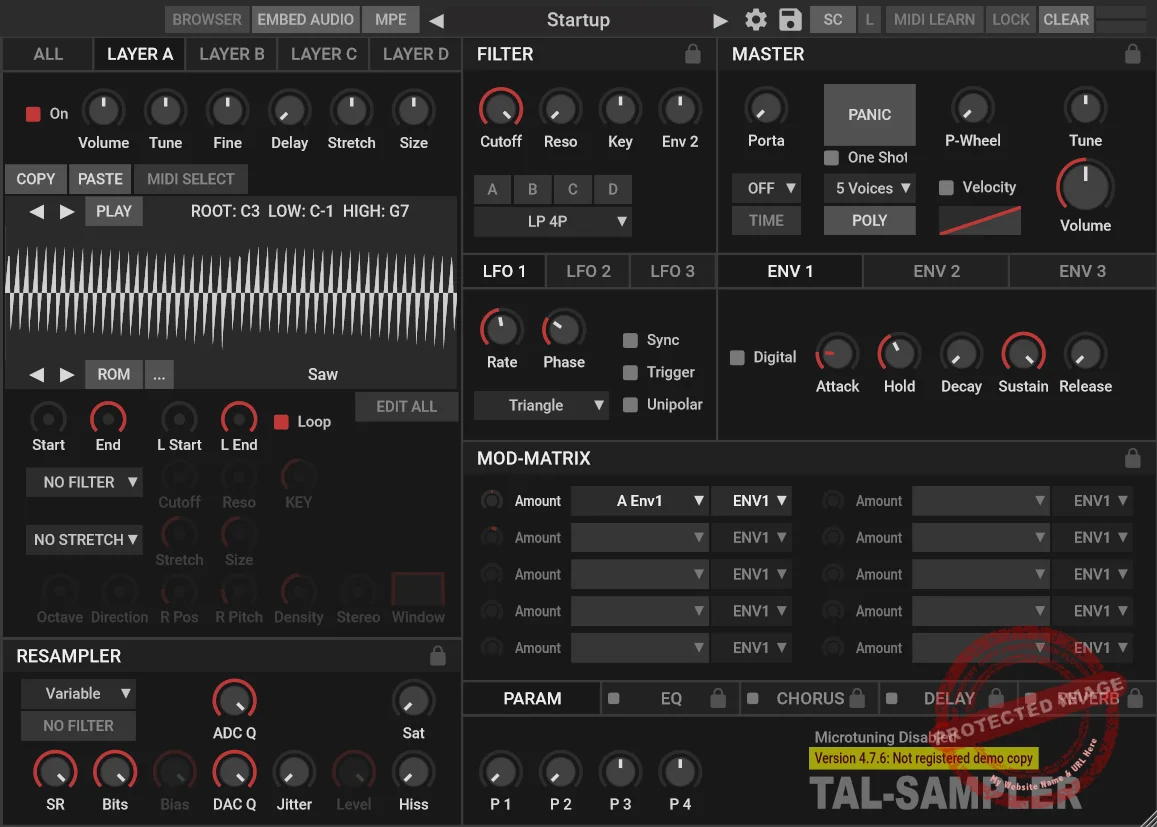
Task: Click the Microtuning Disabled label
Action: 885,737
